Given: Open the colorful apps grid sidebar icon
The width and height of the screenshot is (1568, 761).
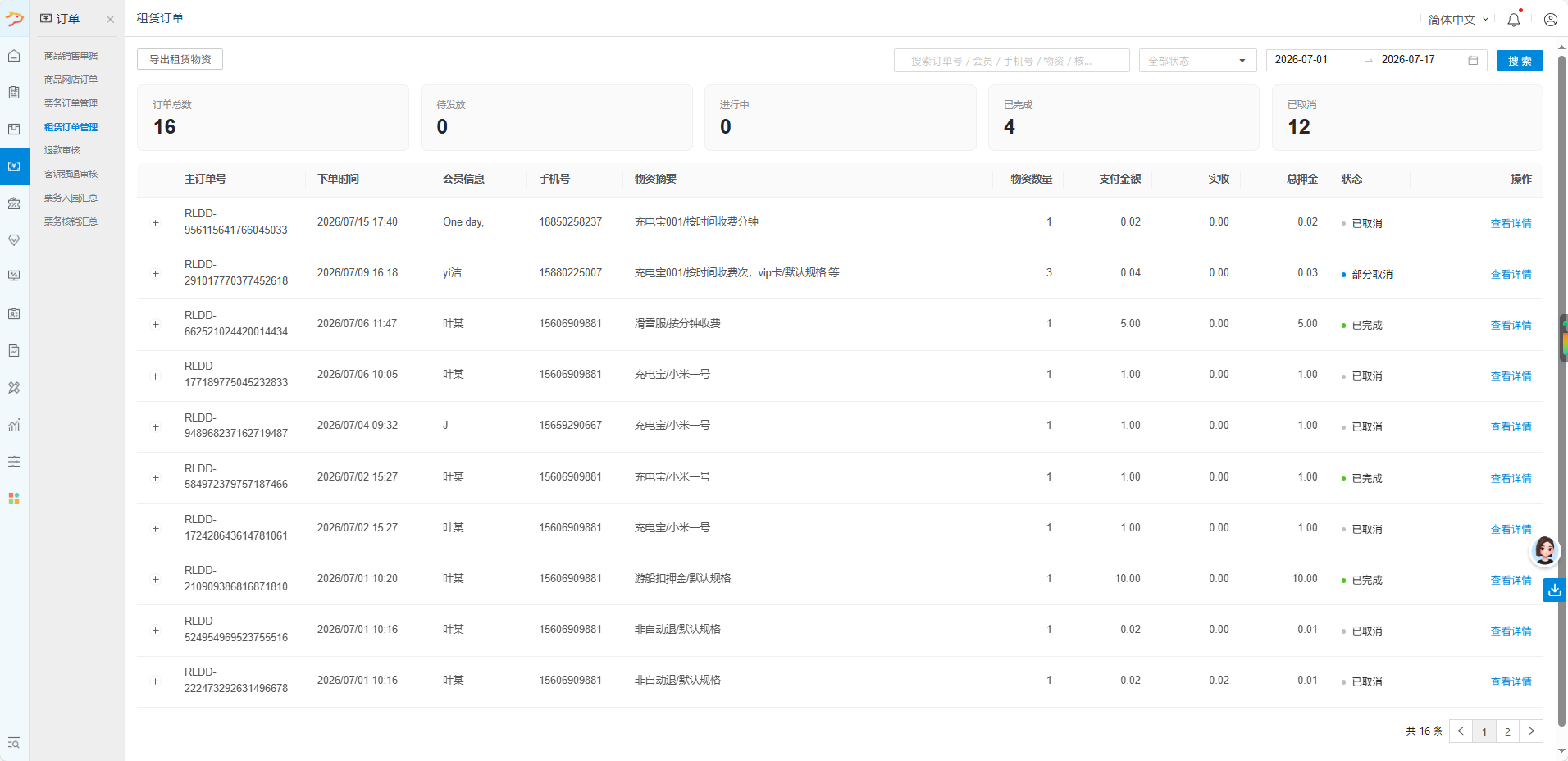Looking at the screenshot, I should point(14,499).
